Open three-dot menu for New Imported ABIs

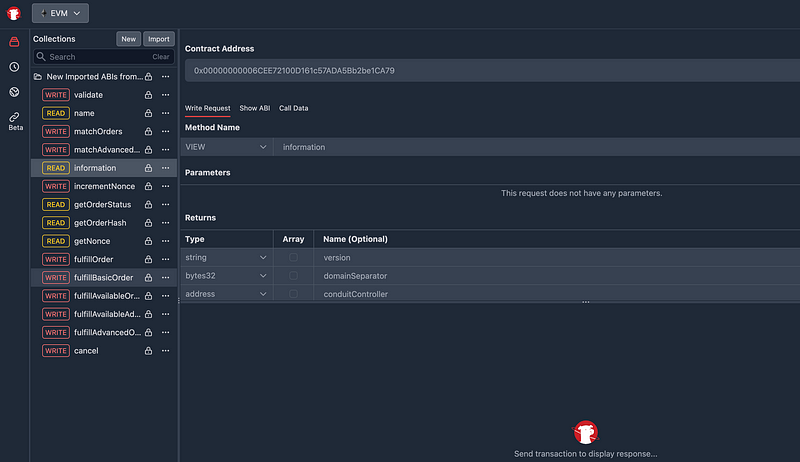click(x=166, y=76)
